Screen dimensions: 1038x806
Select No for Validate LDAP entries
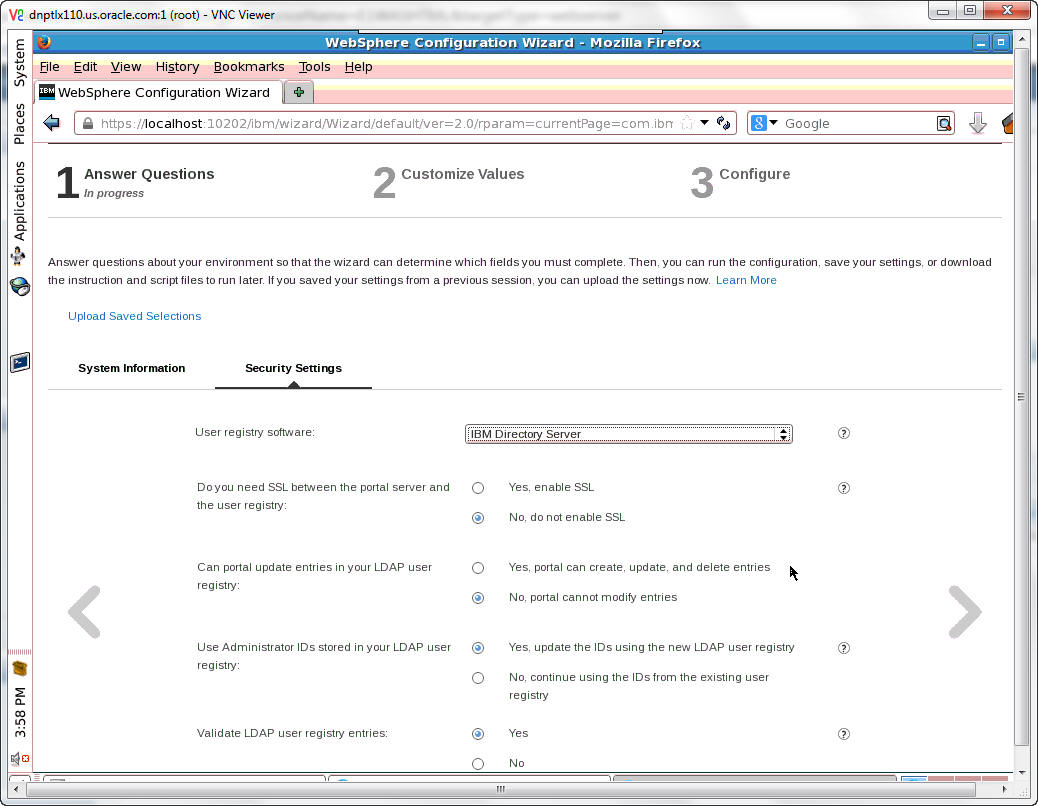[x=478, y=764]
